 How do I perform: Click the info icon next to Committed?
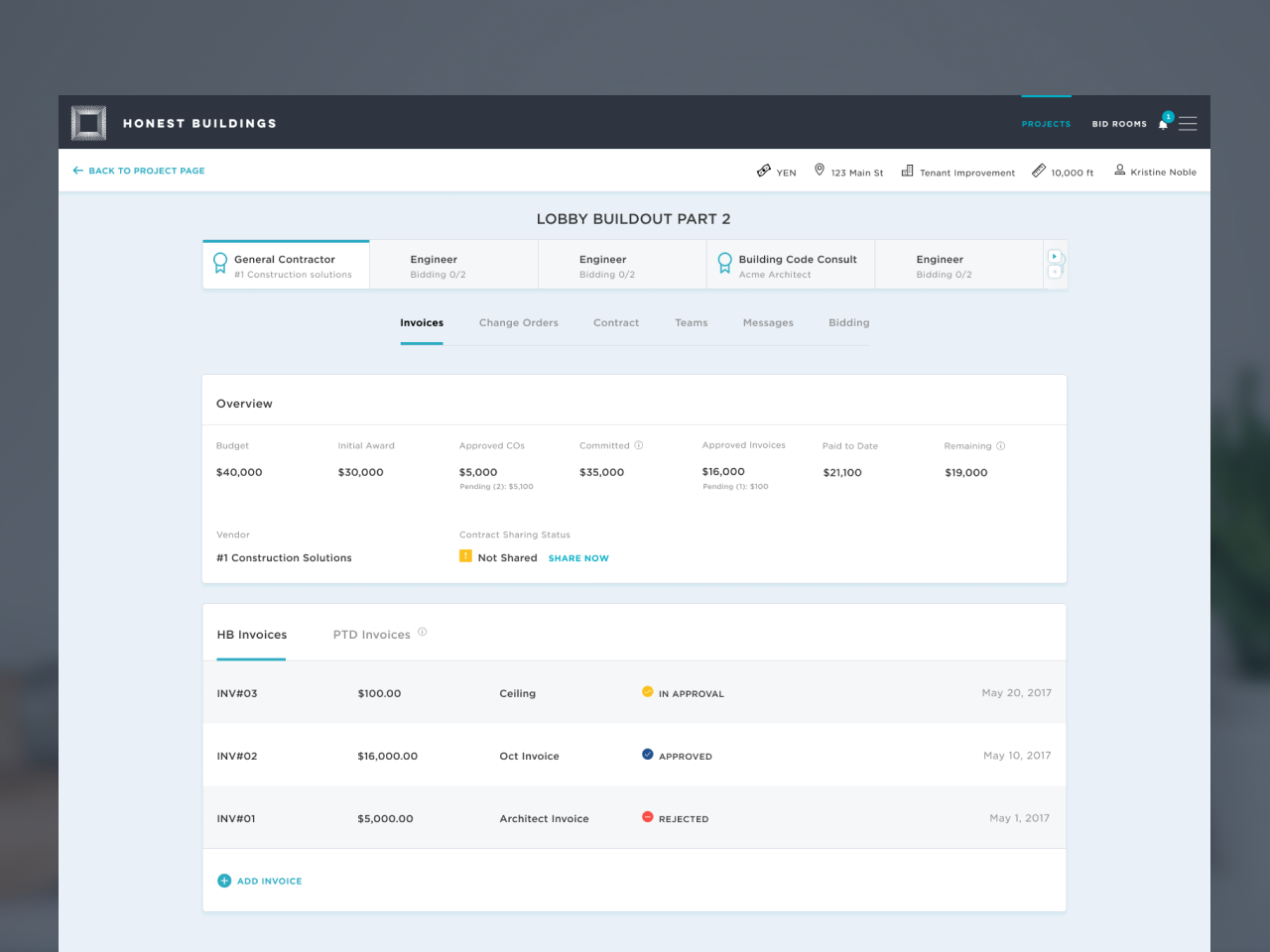point(639,445)
